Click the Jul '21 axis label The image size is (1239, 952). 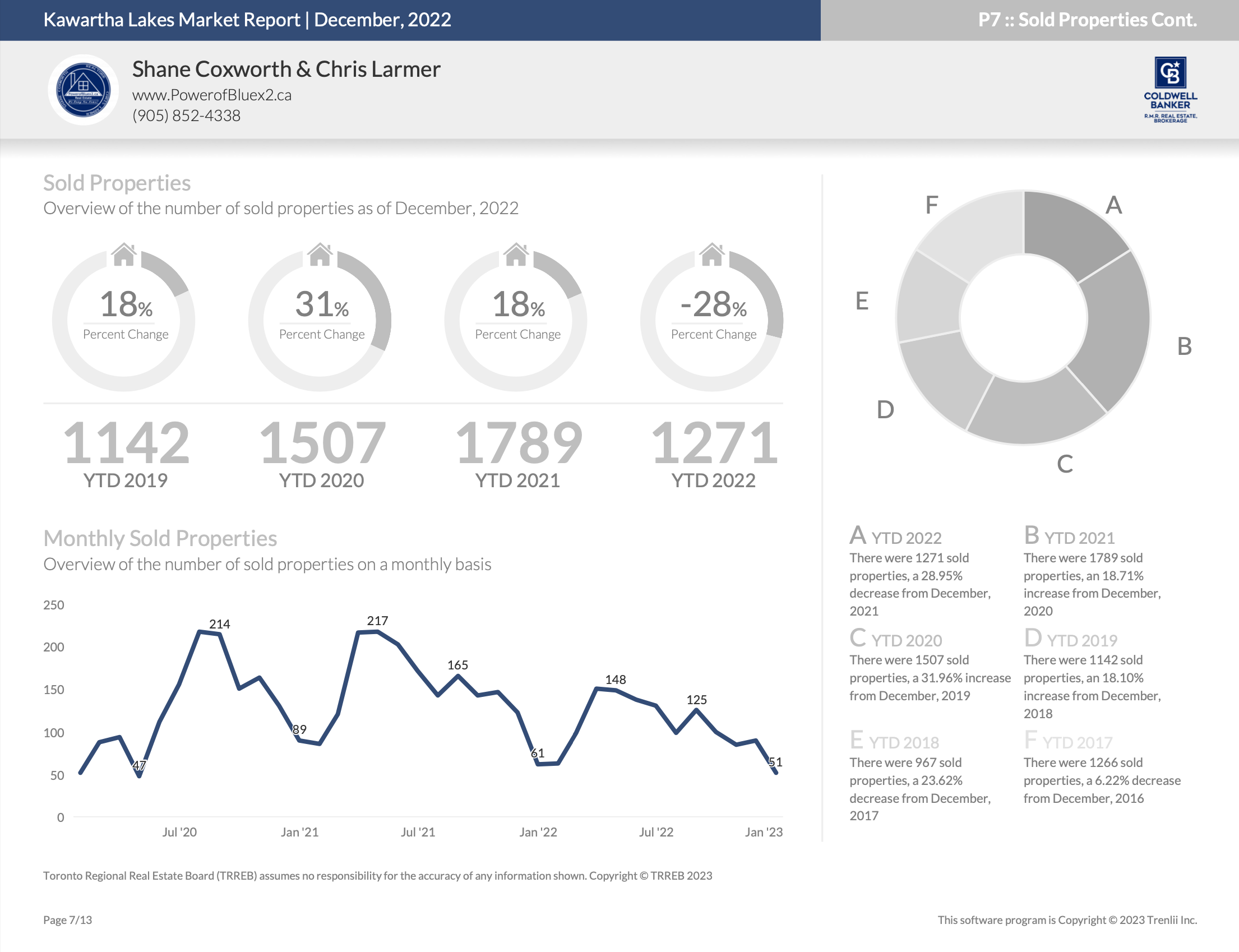[418, 832]
